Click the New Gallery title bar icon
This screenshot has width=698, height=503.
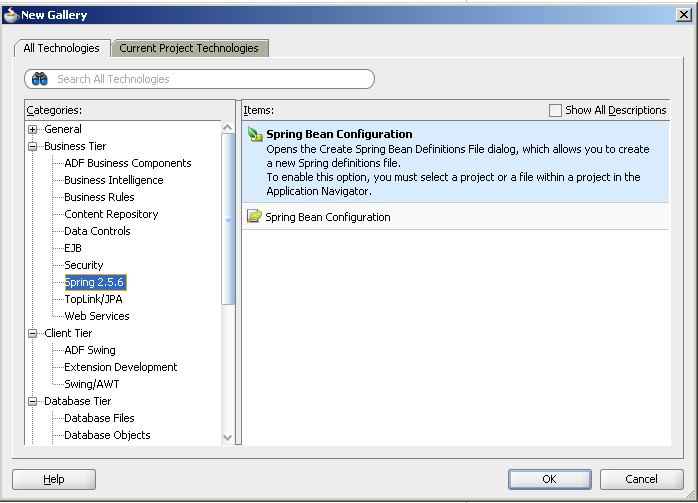[11, 15]
